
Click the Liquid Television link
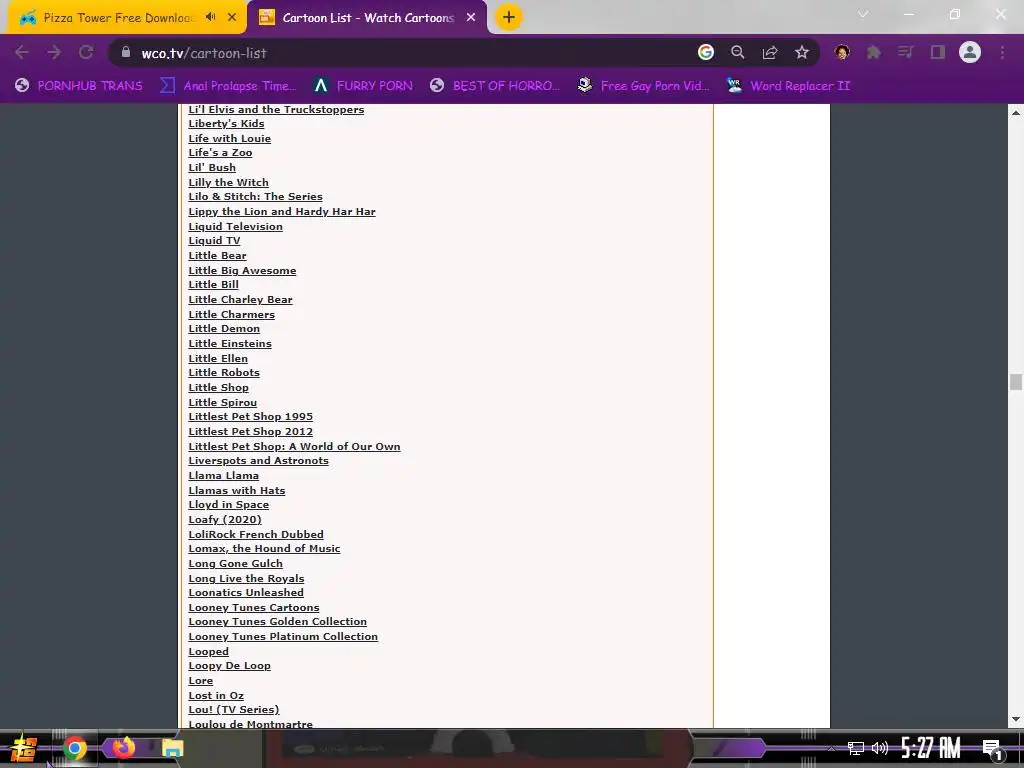coord(236,227)
